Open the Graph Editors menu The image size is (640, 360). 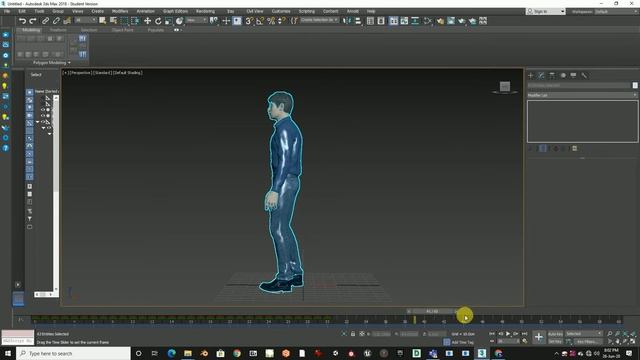[176, 11]
